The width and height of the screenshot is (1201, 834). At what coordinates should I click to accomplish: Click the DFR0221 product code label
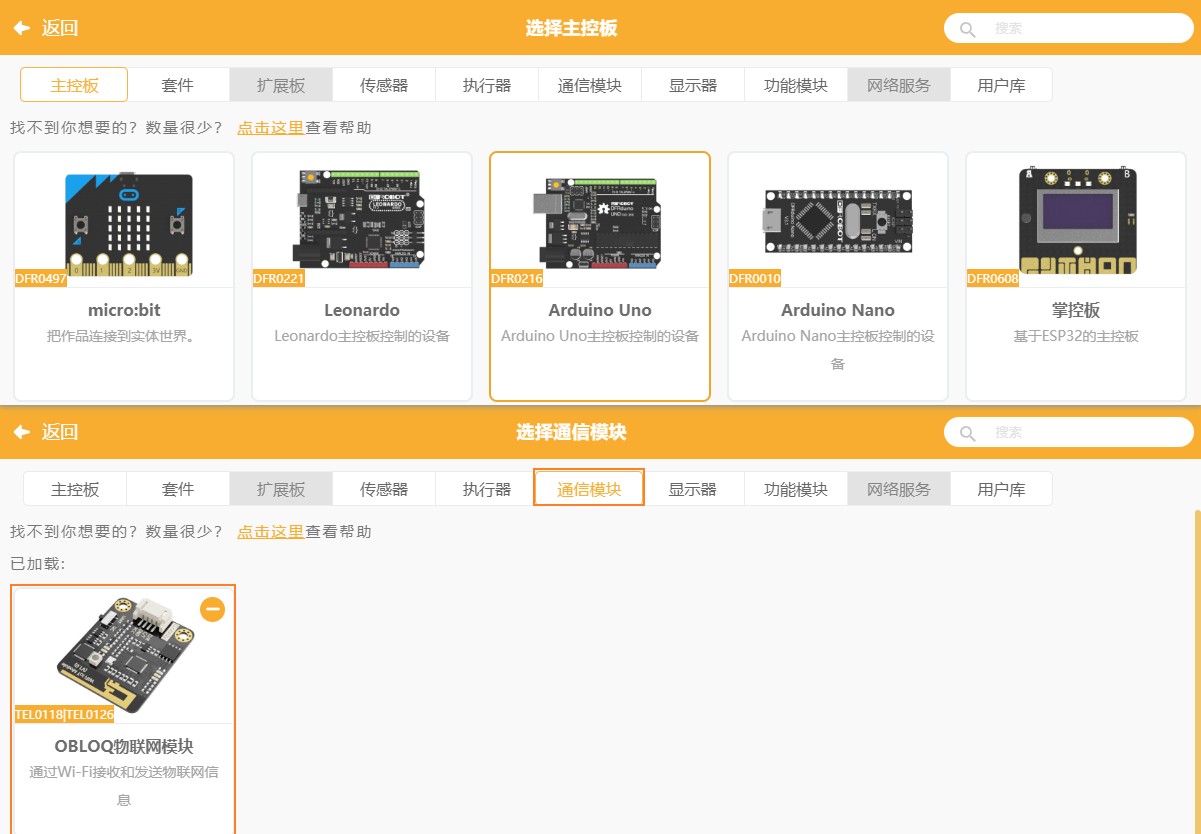[x=279, y=279]
